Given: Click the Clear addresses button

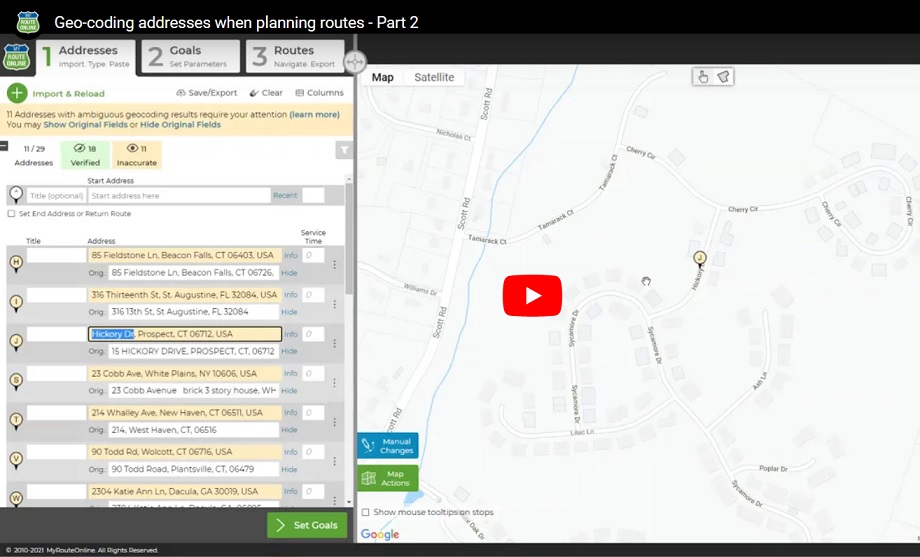Looking at the screenshot, I should pos(266,93).
